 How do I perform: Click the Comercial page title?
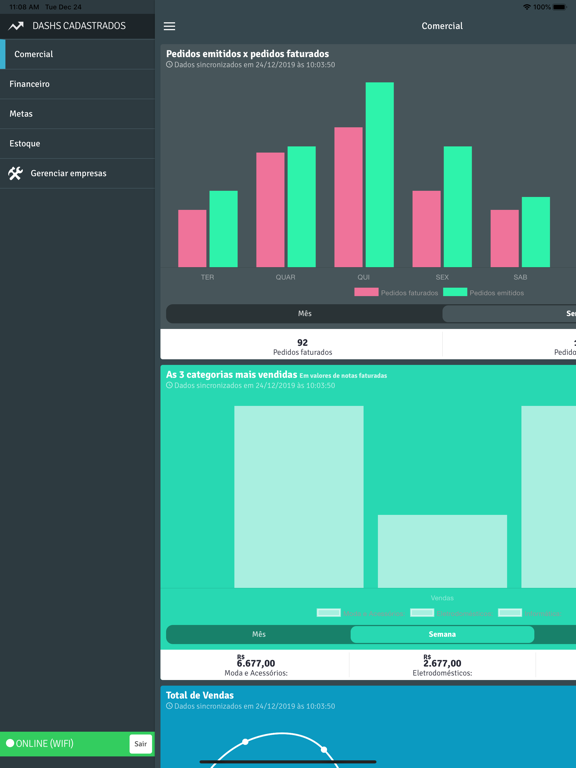point(442,26)
